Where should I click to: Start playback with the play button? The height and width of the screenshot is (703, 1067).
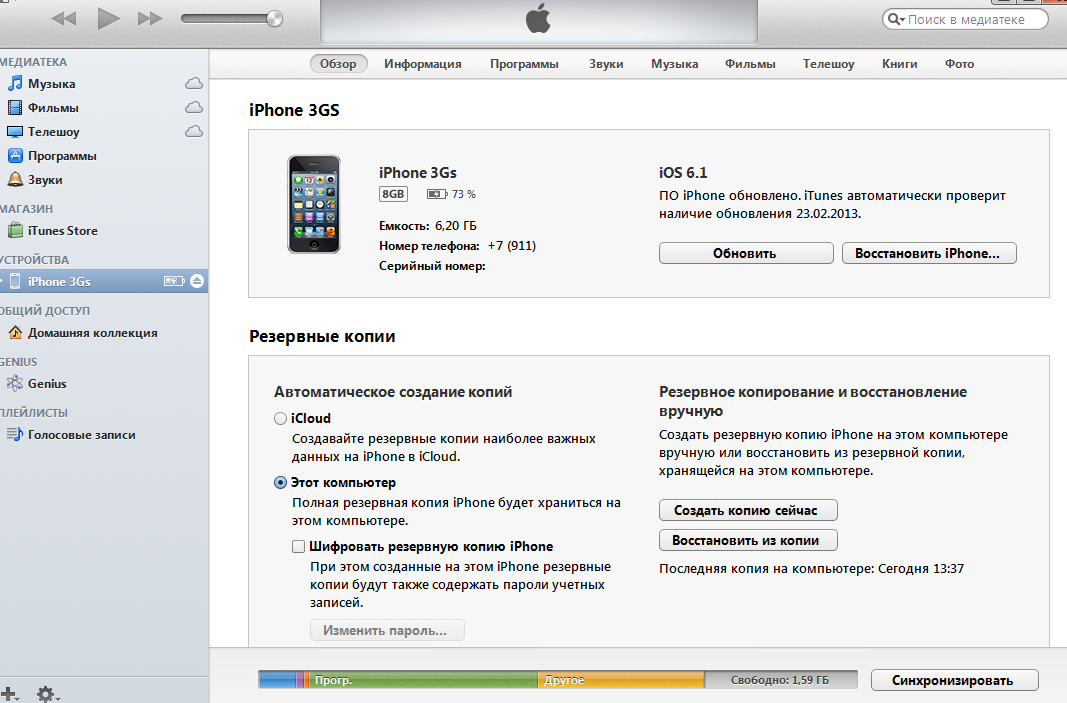pyautogui.click(x=108, y=18)
